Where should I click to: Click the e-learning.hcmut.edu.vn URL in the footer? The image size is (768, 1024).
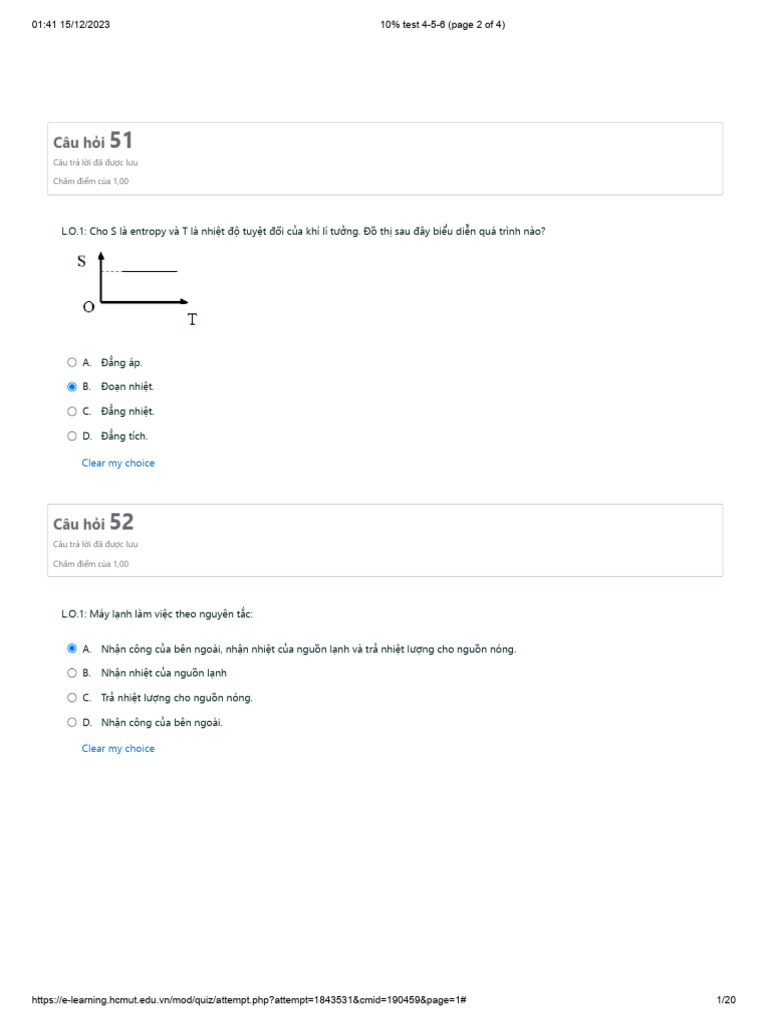click(x=250, y=1000)
